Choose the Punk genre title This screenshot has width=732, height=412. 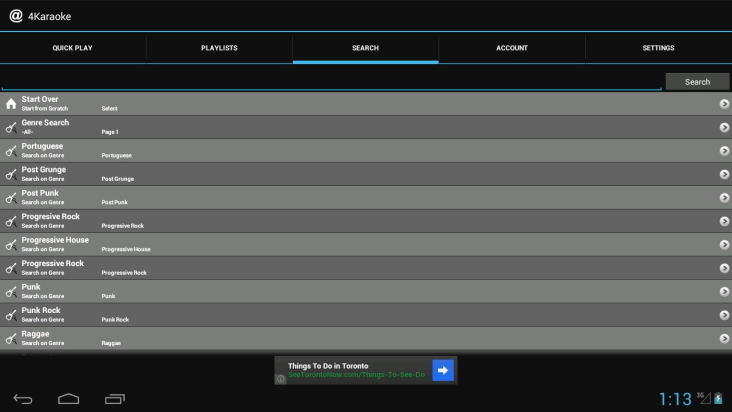[x=31, y=286]
